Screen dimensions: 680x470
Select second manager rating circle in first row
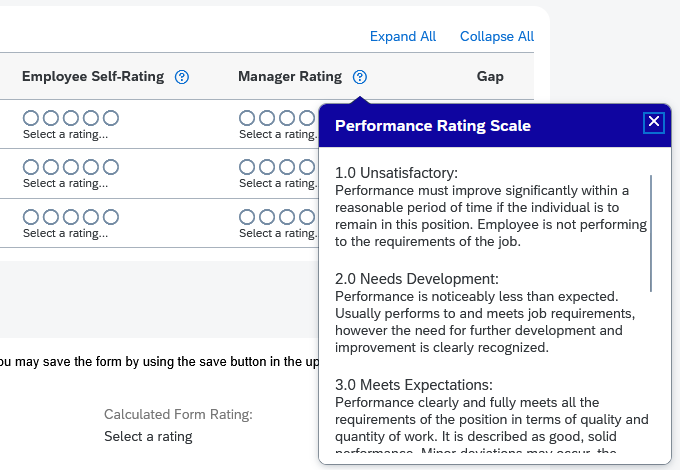coord(267,118)
